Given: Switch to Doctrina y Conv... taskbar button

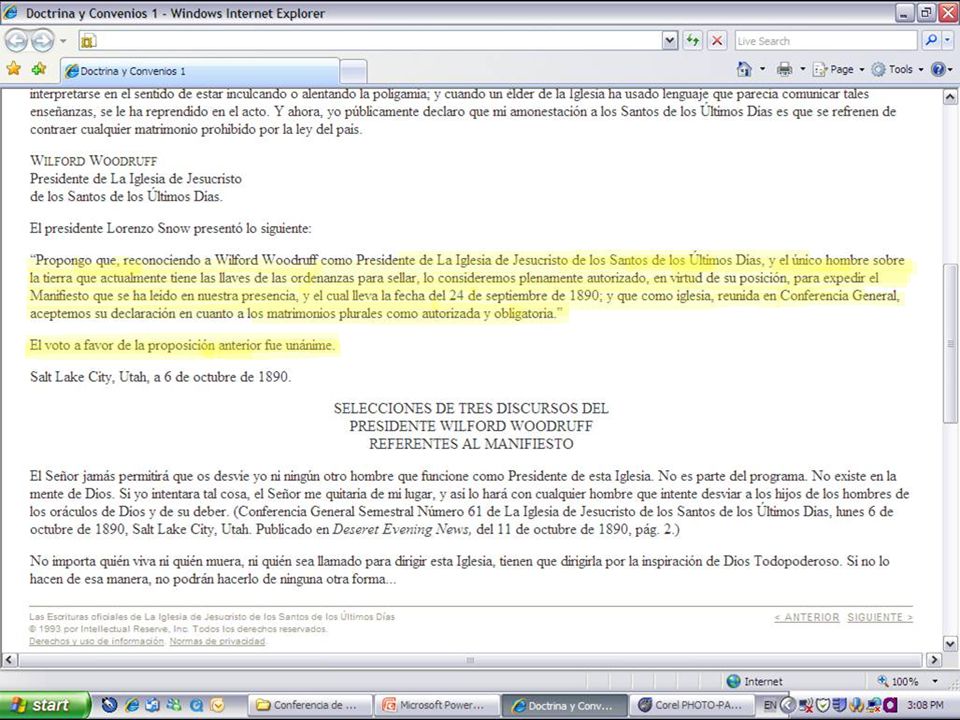Looking at the screenshot, I should pos(564,705).
